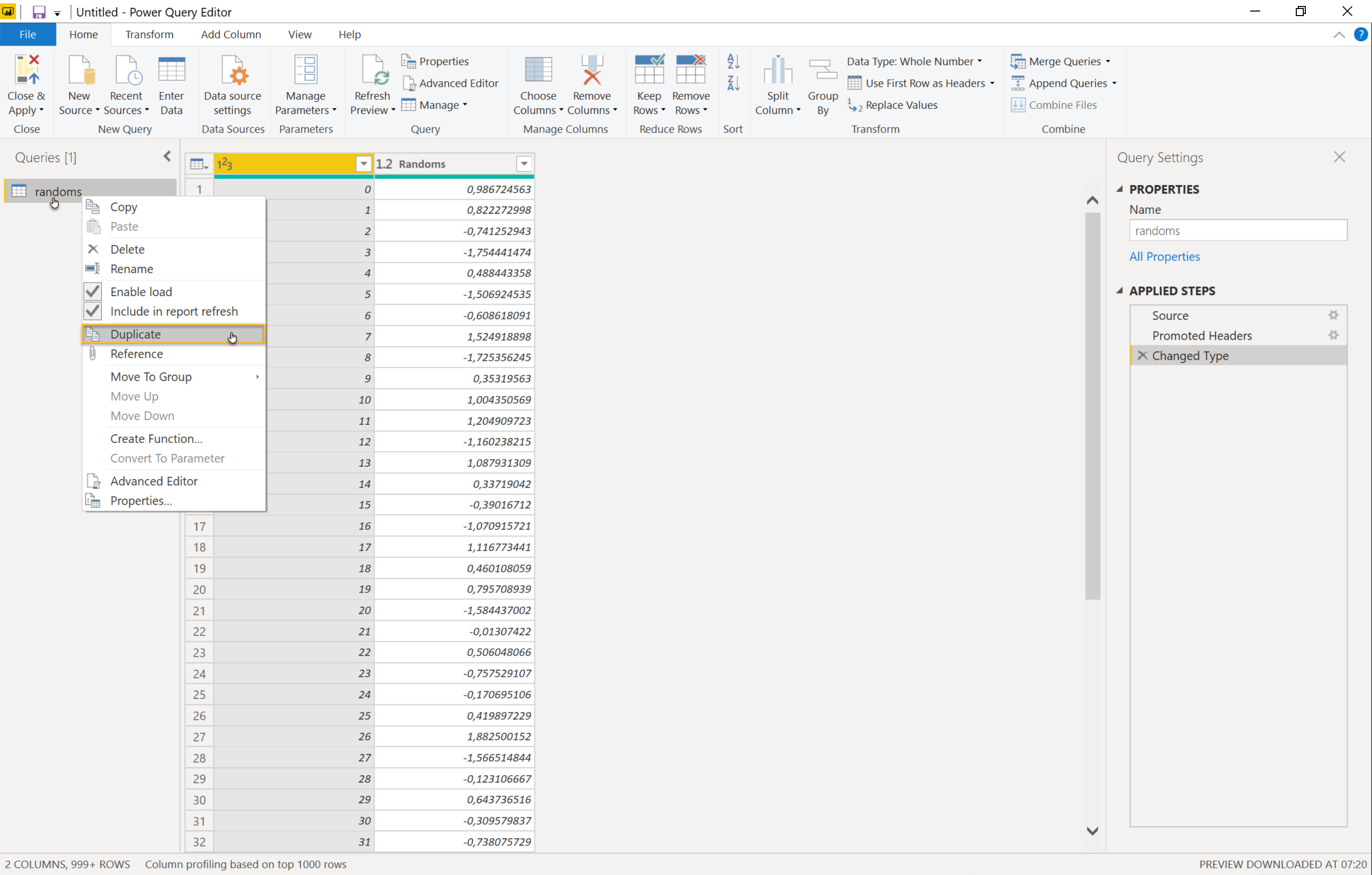The height and width of the screenshot is (875, 1372).
Task: Open Data source settings
Action: [233, 85]
